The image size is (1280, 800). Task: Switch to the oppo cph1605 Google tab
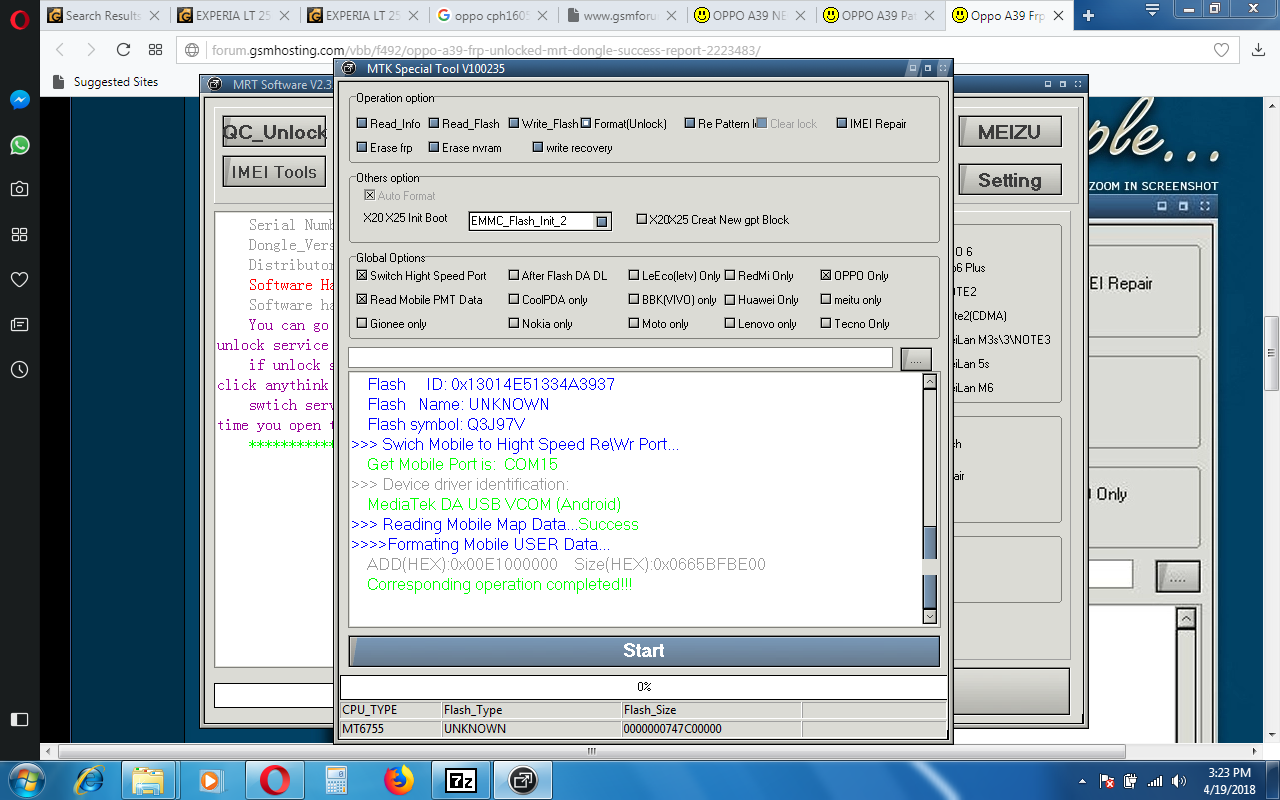coord(494,15)
